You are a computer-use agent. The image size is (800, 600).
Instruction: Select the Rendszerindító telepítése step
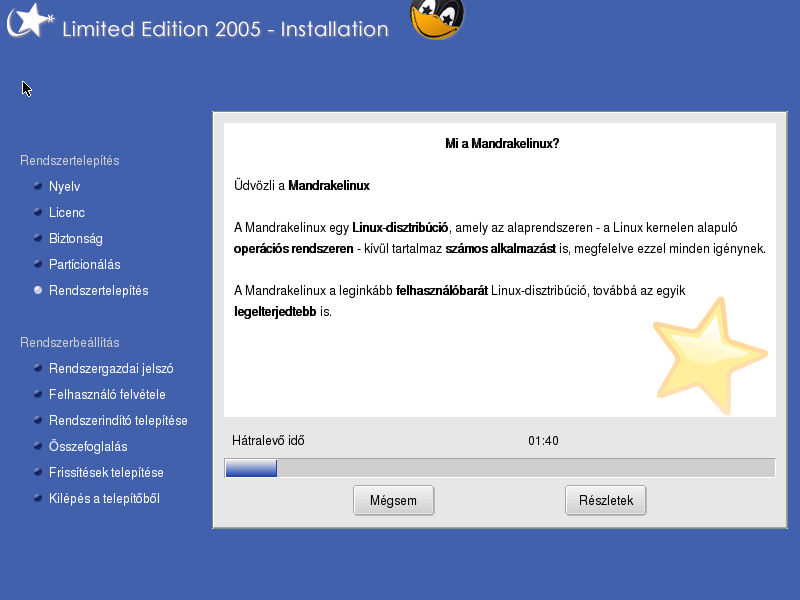tap(118, 420)
